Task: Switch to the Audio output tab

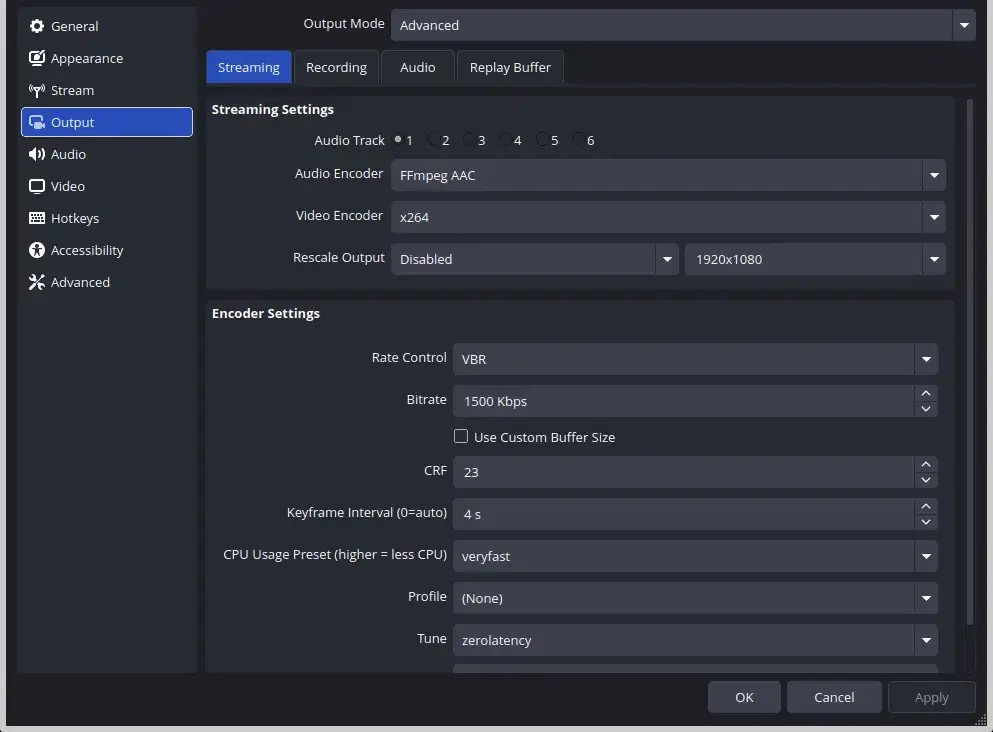Action: coord(417,67)
